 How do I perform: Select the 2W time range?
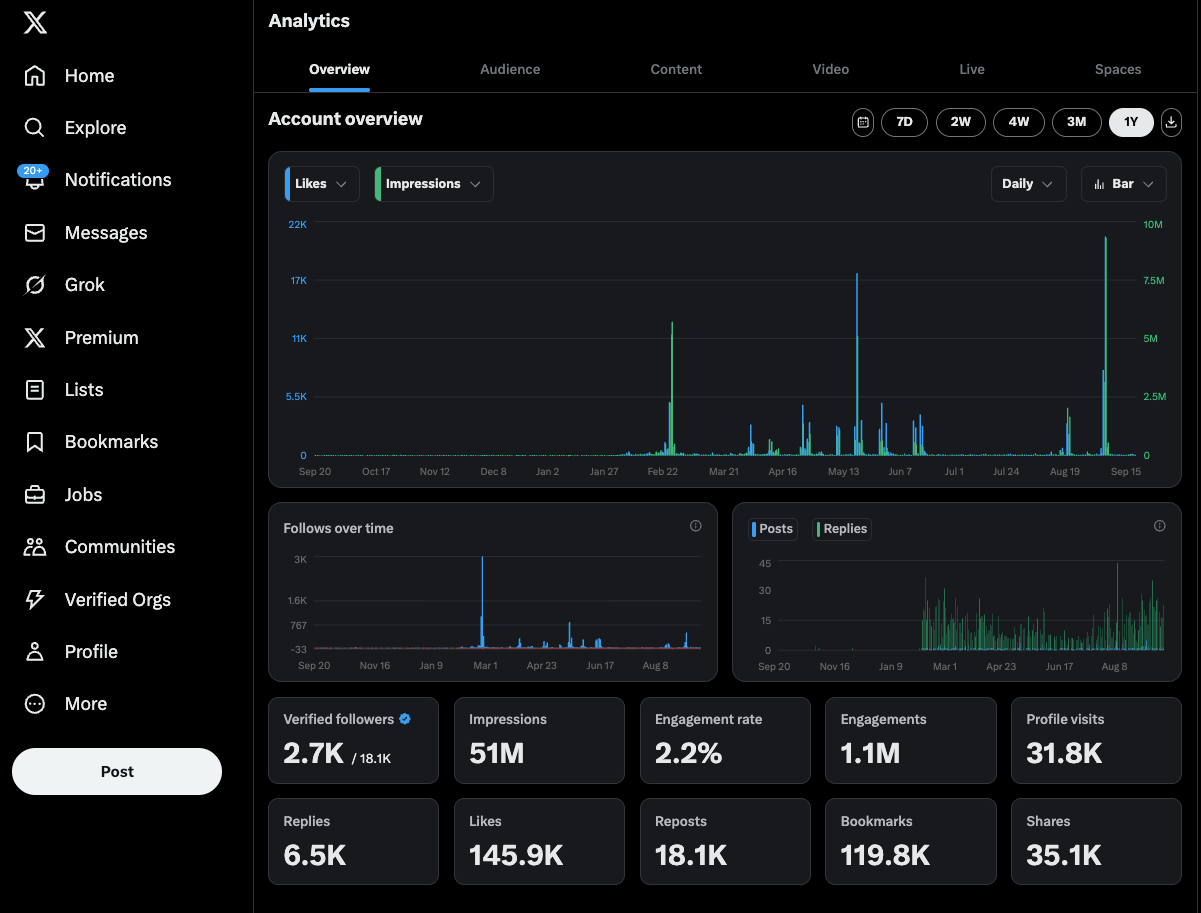point(961,122)
